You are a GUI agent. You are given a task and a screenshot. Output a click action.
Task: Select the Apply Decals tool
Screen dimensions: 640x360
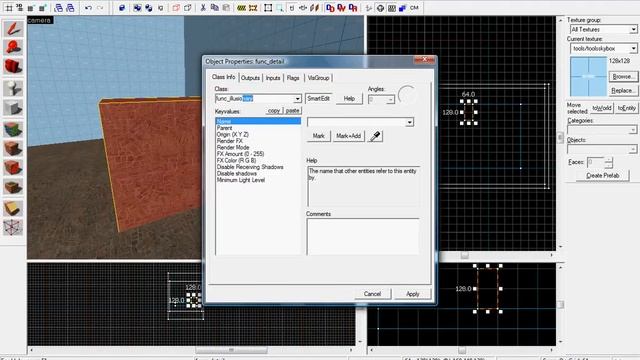[x=13, y=167]
